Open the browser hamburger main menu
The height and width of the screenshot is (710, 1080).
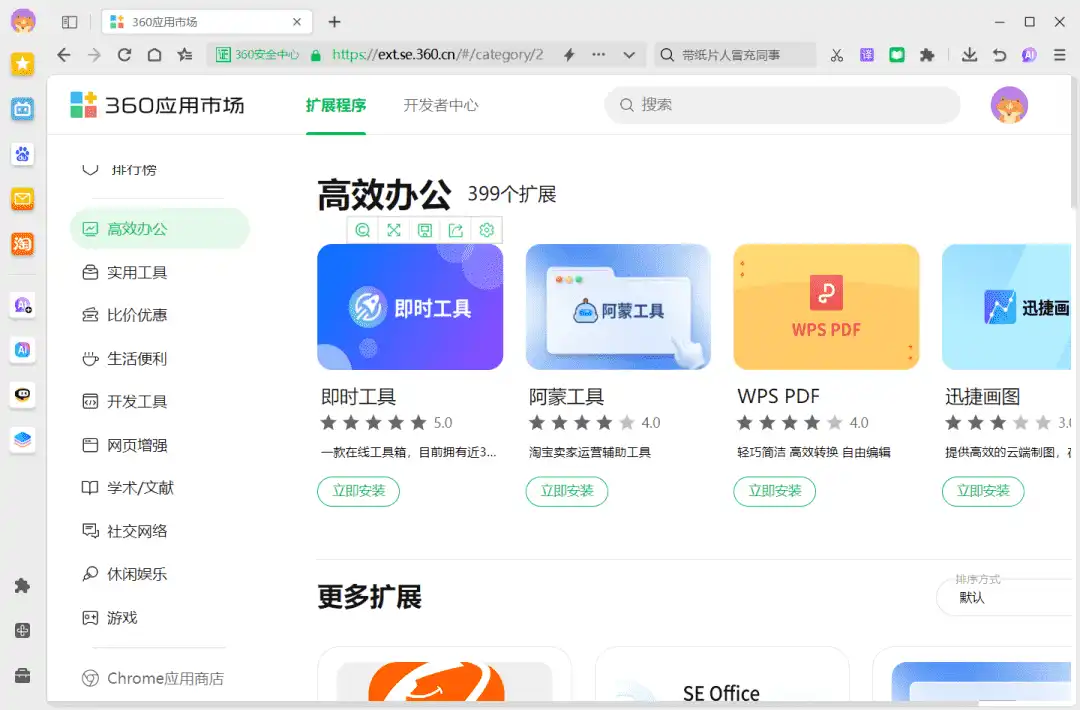click(1059, 55)
